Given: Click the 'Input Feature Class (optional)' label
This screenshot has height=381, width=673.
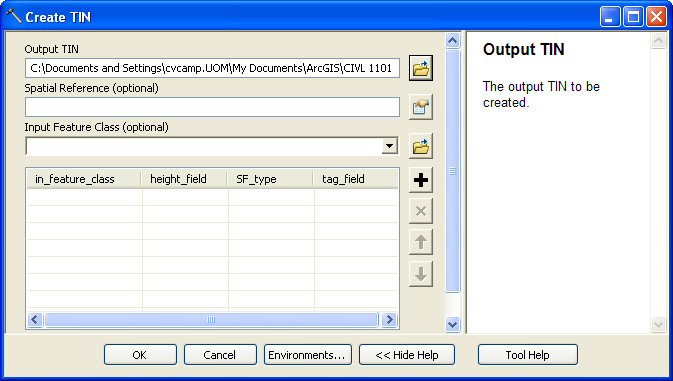Looking at the screenshot, I should pyautogui.click(x=97, y=127).
